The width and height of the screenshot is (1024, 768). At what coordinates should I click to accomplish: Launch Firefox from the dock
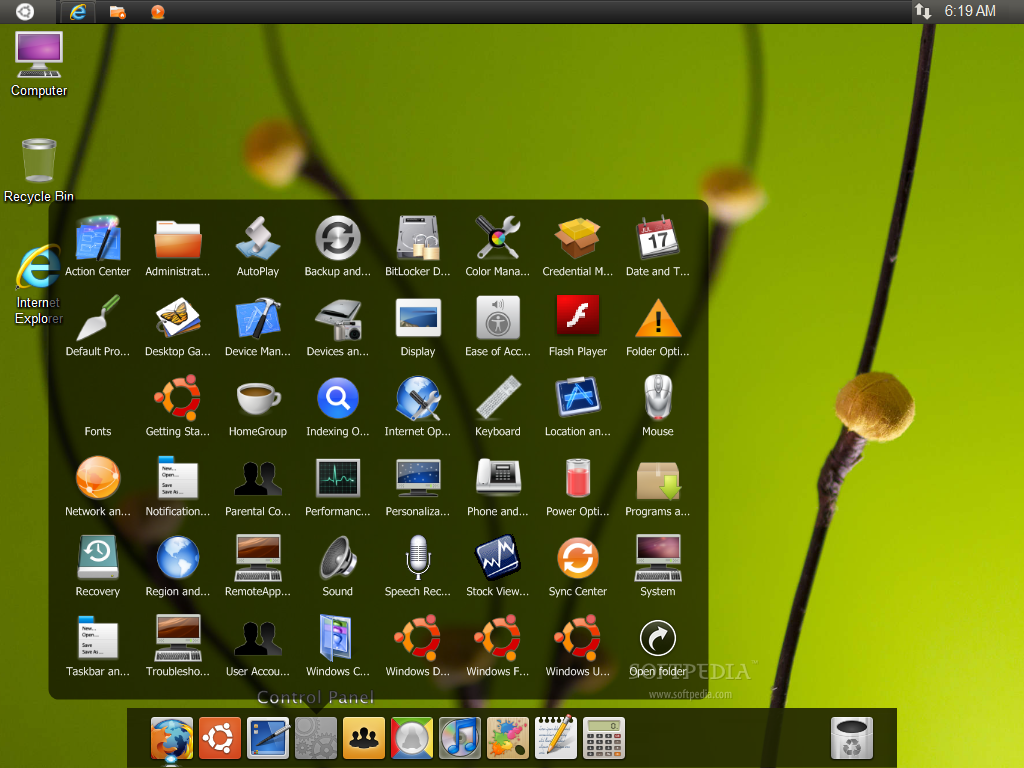point(172,739)
